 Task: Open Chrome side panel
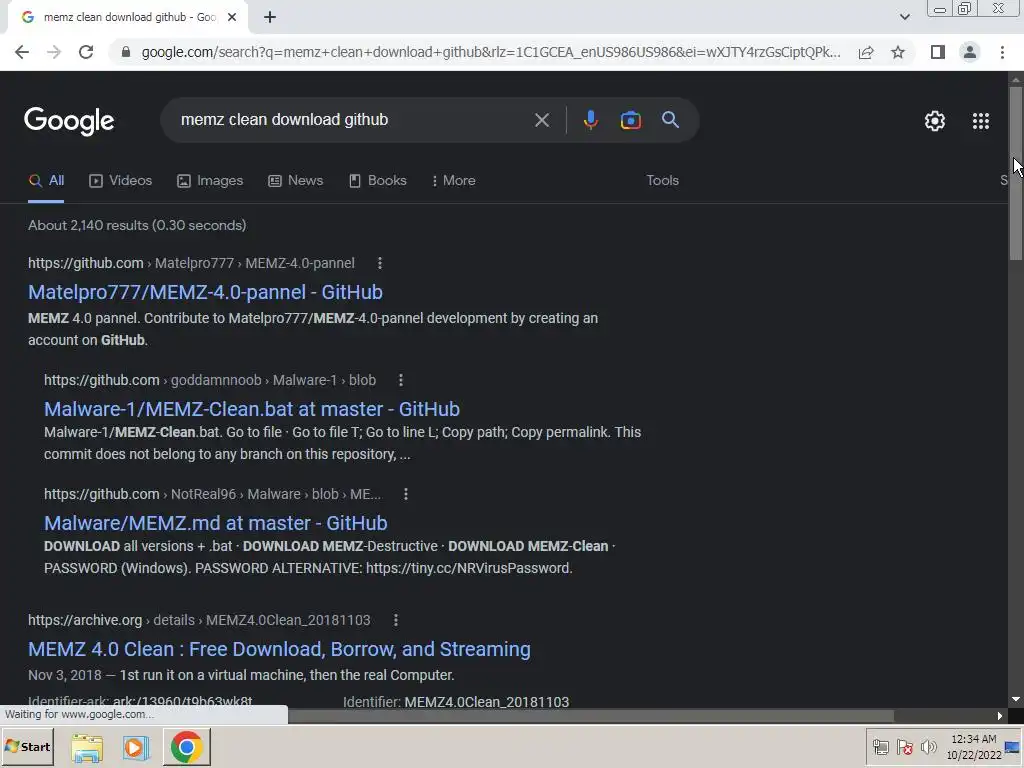[938, 52]
